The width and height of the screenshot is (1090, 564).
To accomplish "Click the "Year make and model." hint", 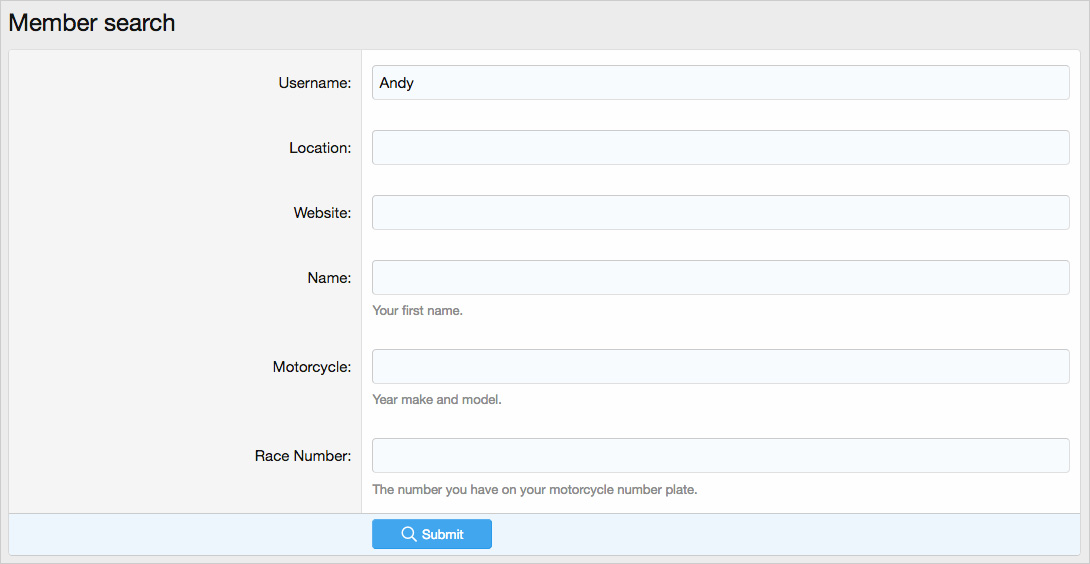I will point(436,400).
